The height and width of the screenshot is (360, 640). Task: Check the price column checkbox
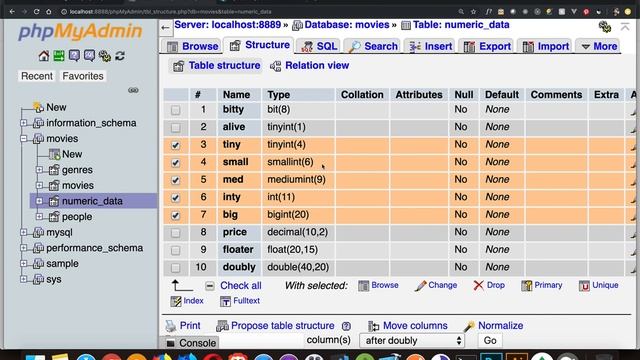point(176,233)
